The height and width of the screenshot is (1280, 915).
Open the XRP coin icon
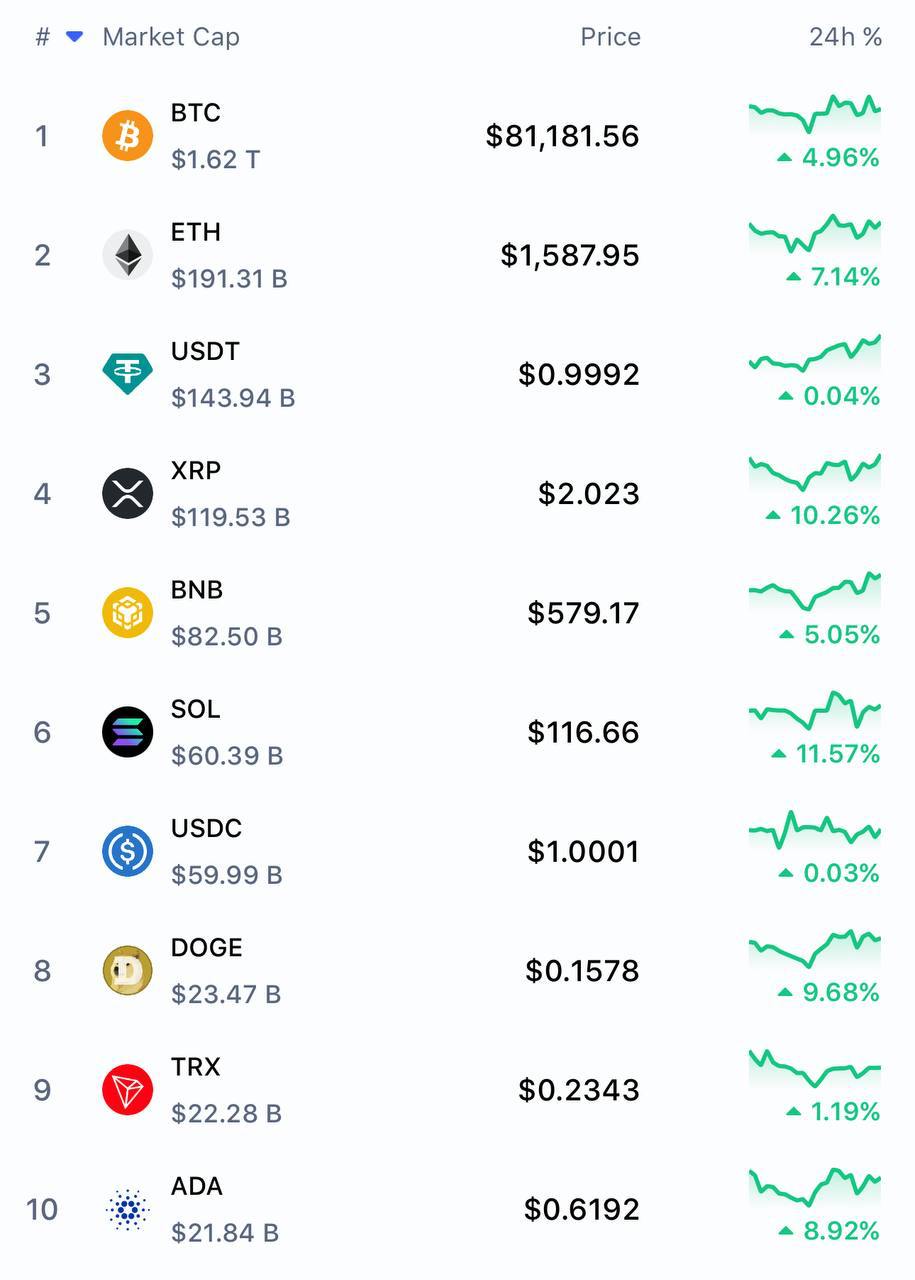pyautogui.click(x=127, y=493)
